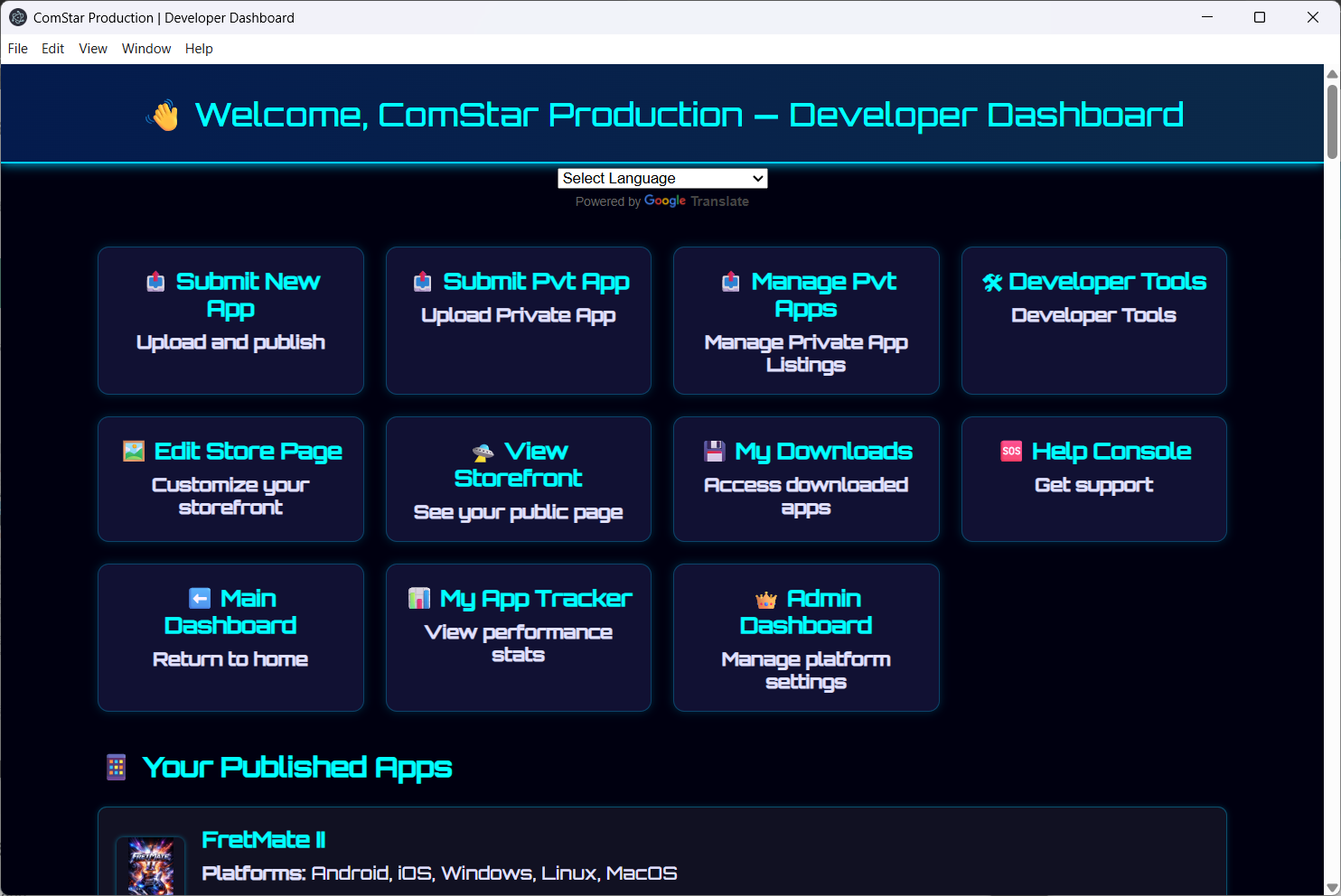Screen dimensions: 1341x896
Task: Click the Submit Pvt App icon
Action: (422, 281)
